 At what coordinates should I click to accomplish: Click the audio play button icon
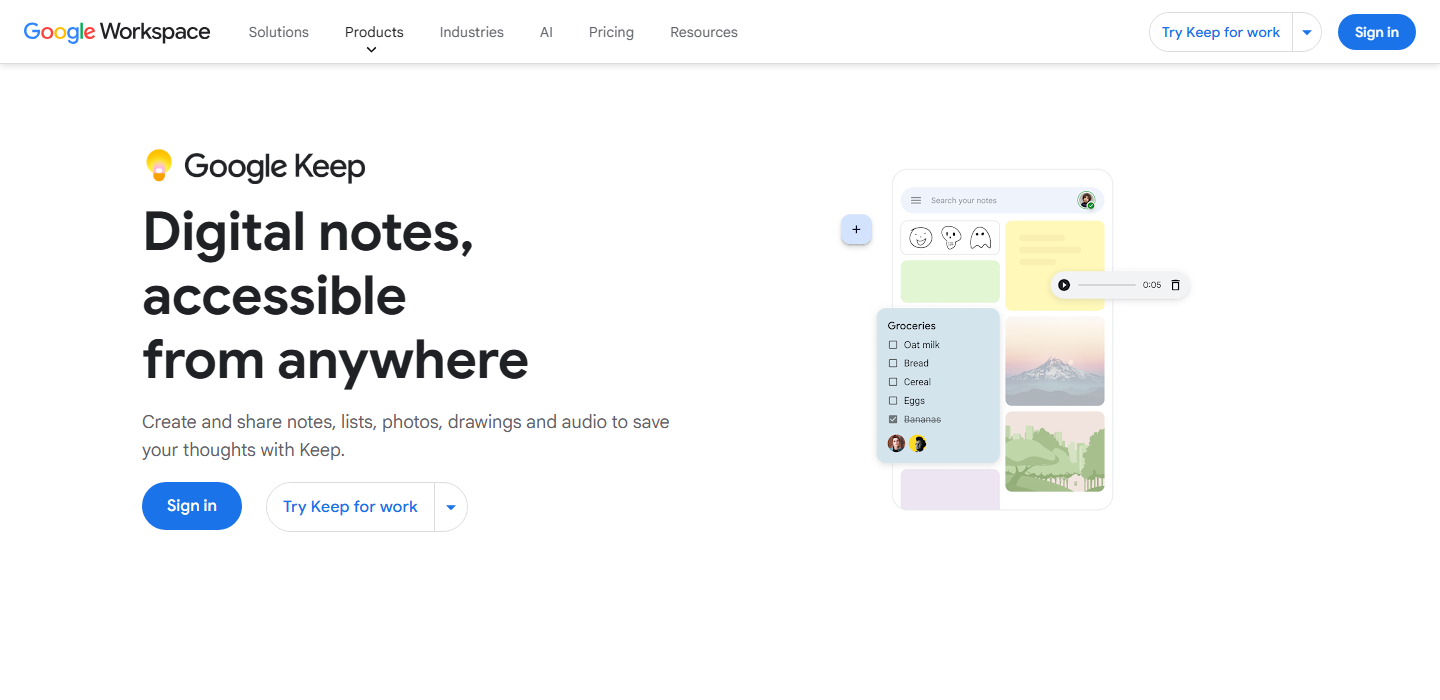click(x=1064, y=285)
